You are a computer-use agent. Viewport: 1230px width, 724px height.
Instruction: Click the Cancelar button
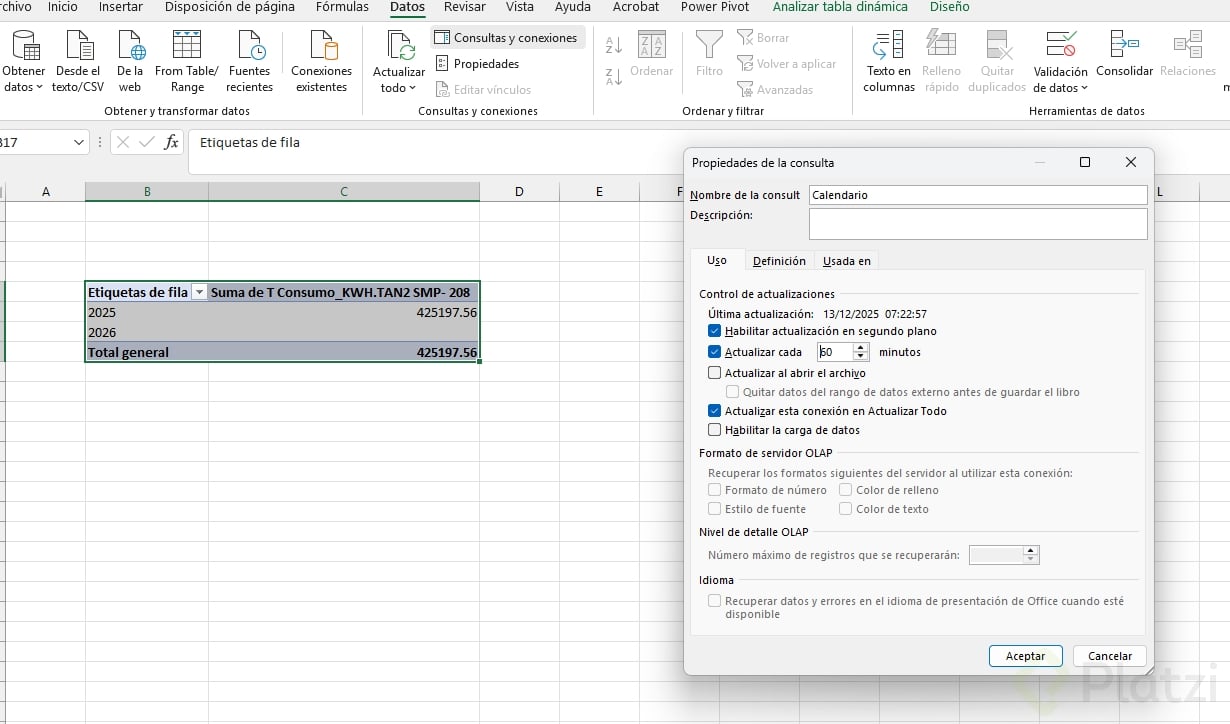[x=1109, y=656]
